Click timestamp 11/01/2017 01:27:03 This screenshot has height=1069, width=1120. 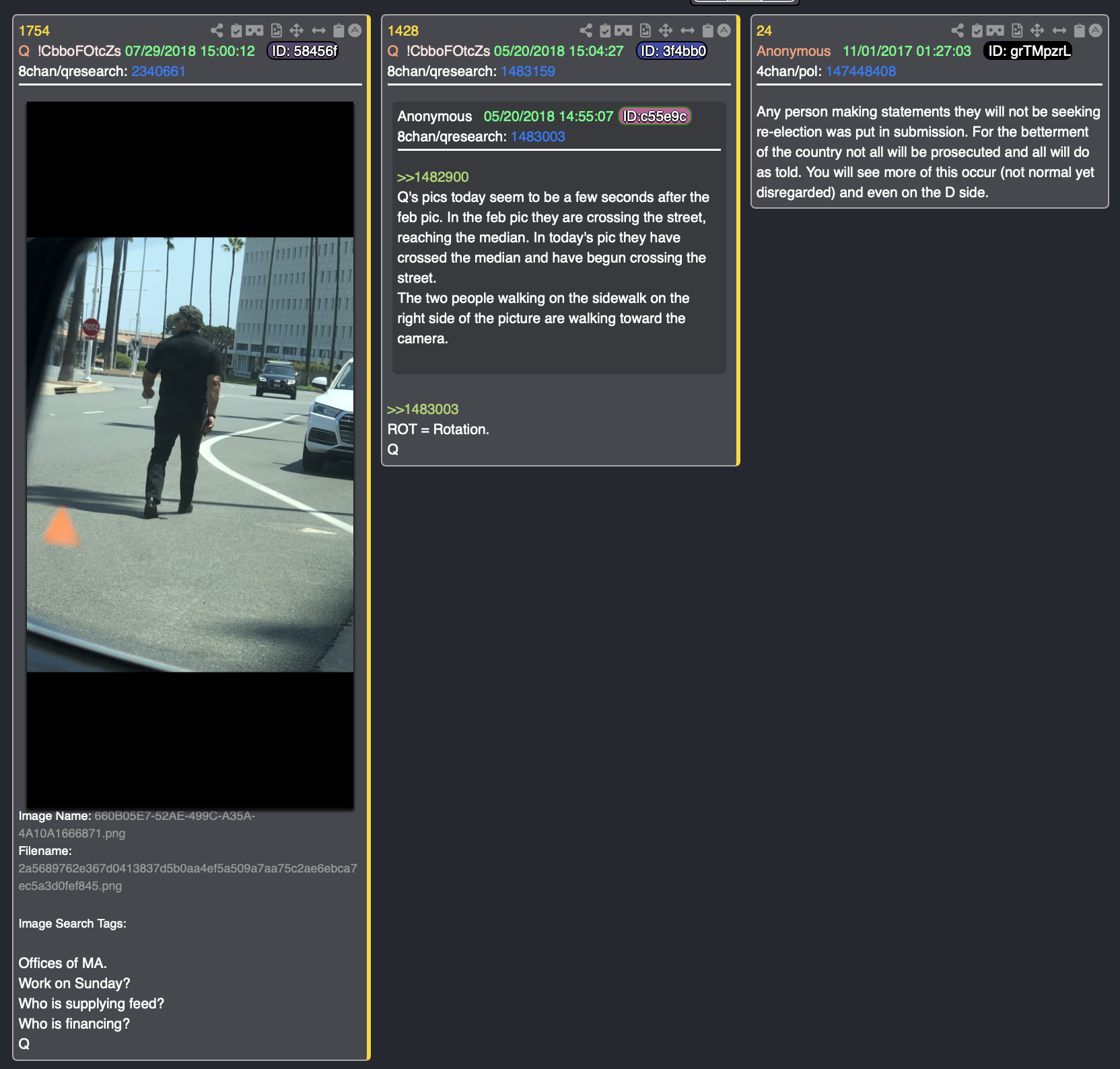click(x=907, y=51)
